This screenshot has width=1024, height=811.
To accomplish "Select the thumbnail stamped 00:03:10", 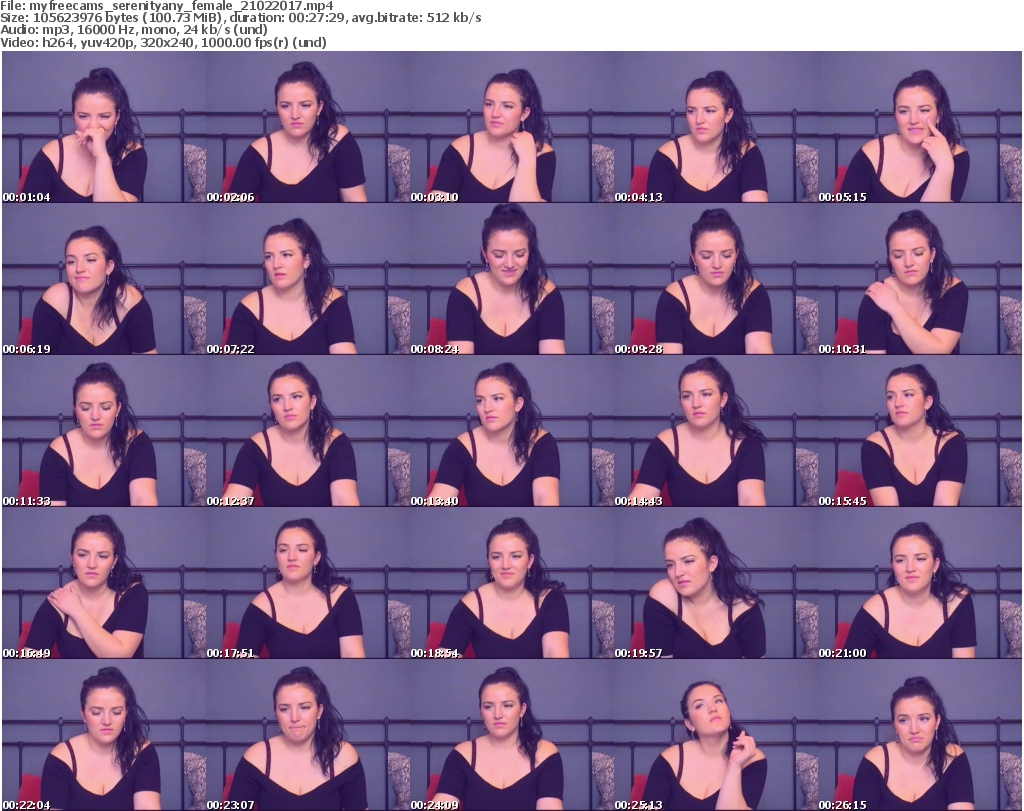I will coord(512,127).
